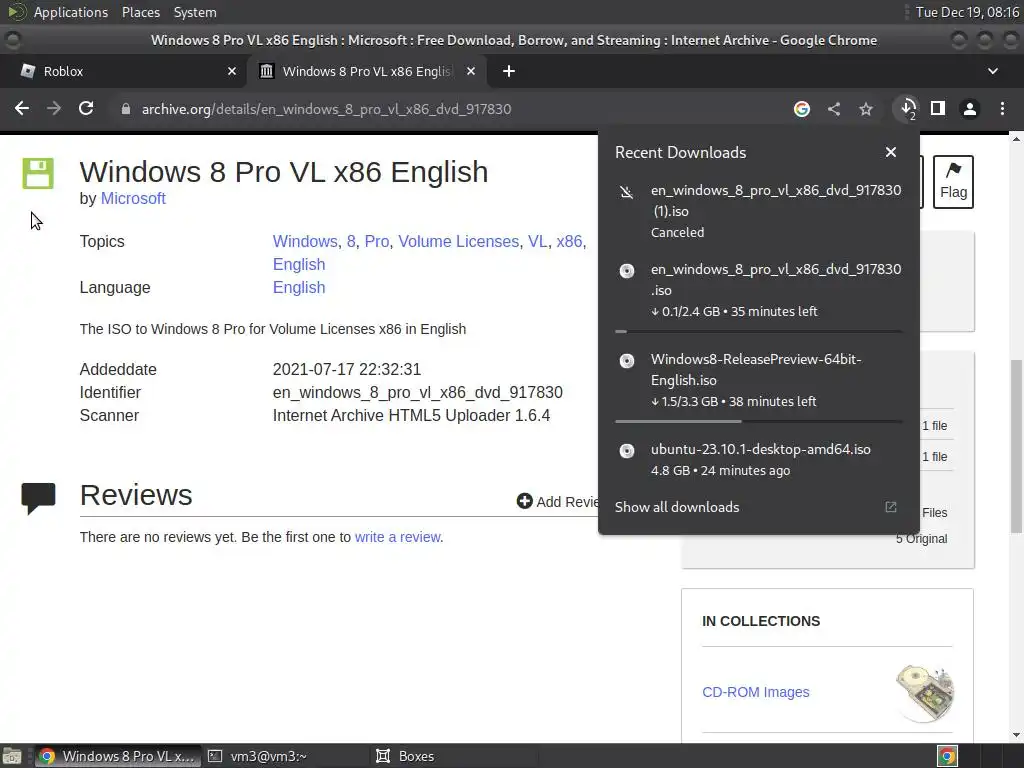
Task: Click disc icon of en_windows_8_pro .iso download
Action: click(627, 271)
